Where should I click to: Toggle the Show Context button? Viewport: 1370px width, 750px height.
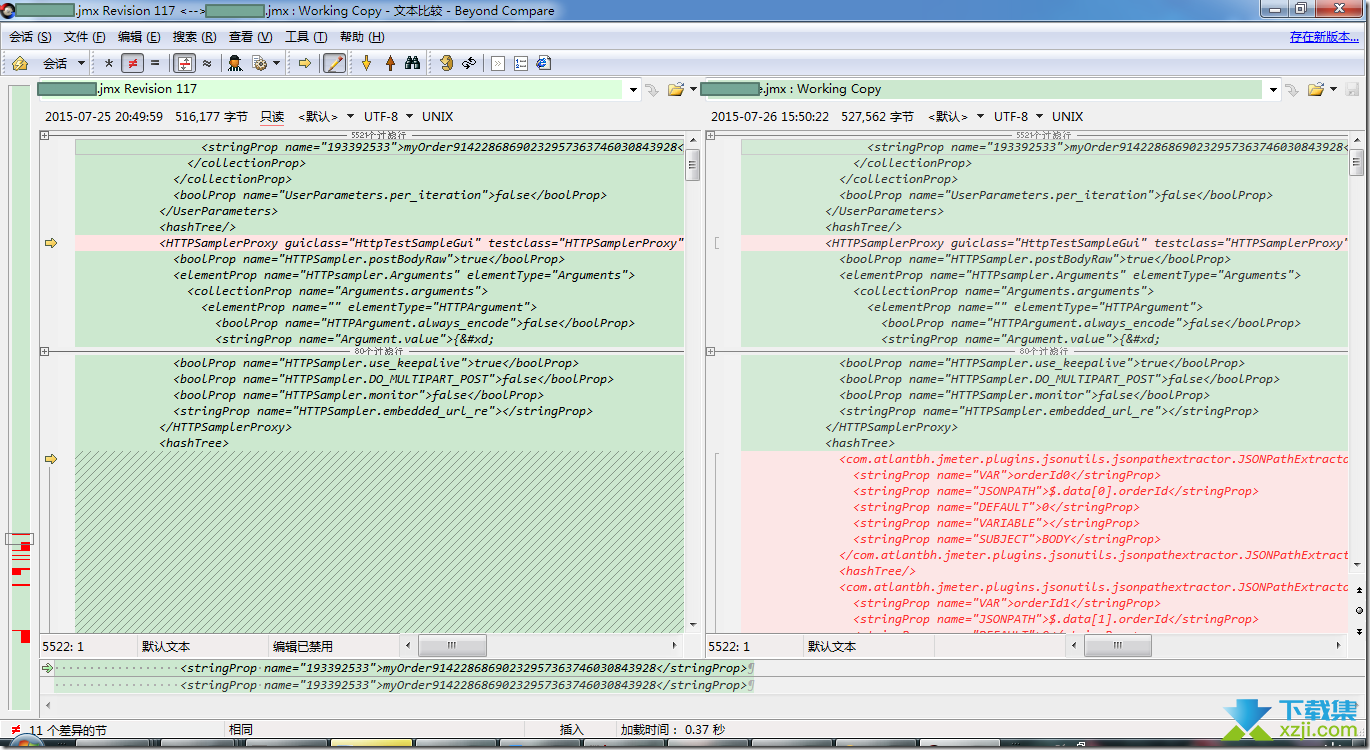coord(184,63)
